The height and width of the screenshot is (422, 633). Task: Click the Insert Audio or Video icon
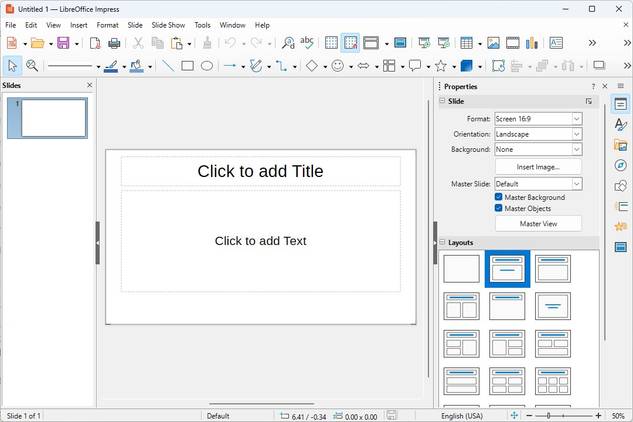tap(513, 43)
